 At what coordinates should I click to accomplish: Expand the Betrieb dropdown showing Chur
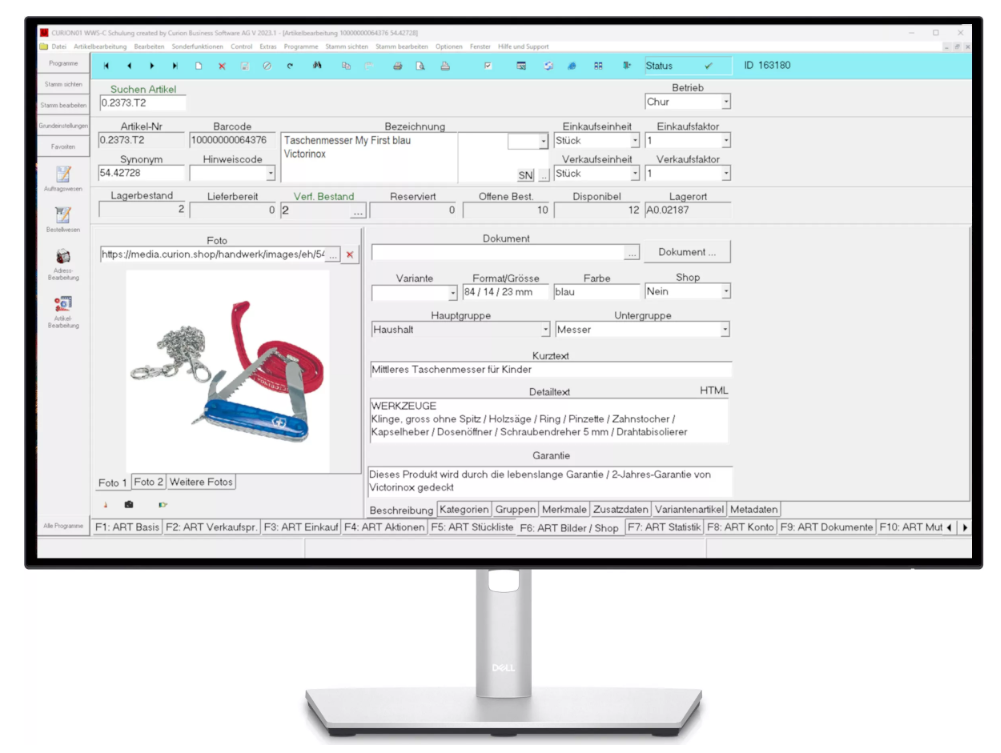pyautogui.click(x=726, y=102)
